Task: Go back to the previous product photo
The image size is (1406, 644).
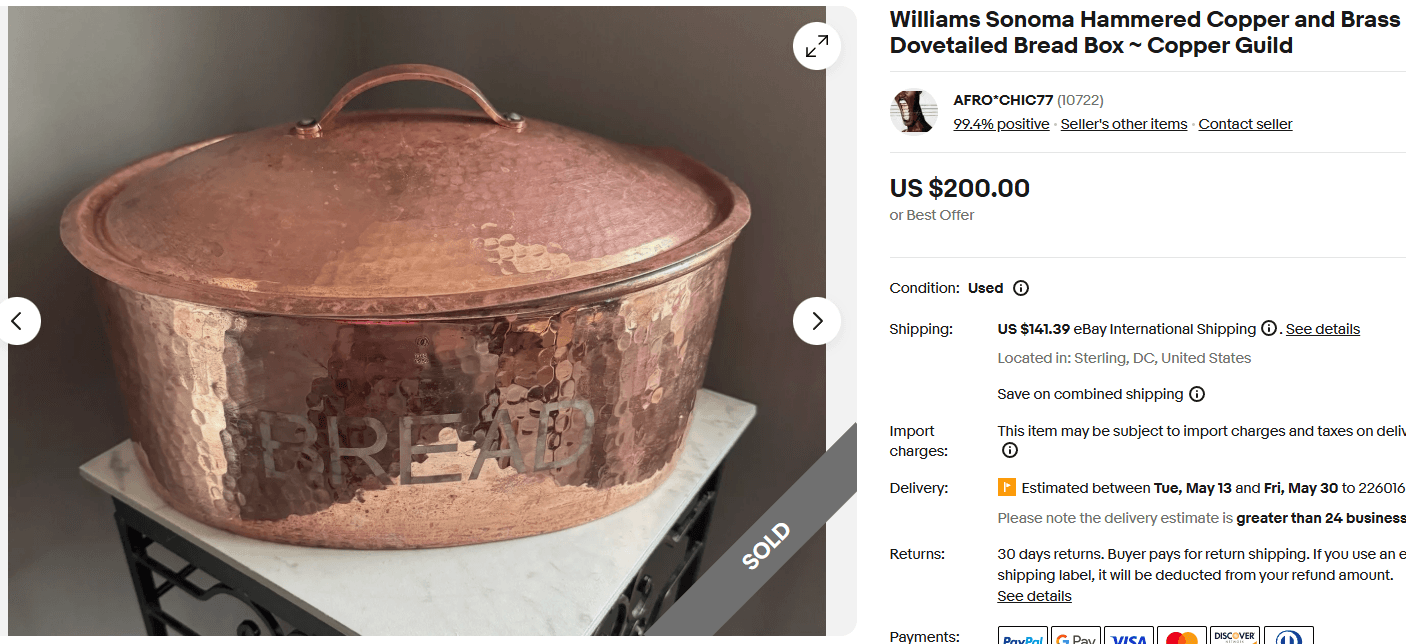Action: pyautogui.click(x=20, y=321)
